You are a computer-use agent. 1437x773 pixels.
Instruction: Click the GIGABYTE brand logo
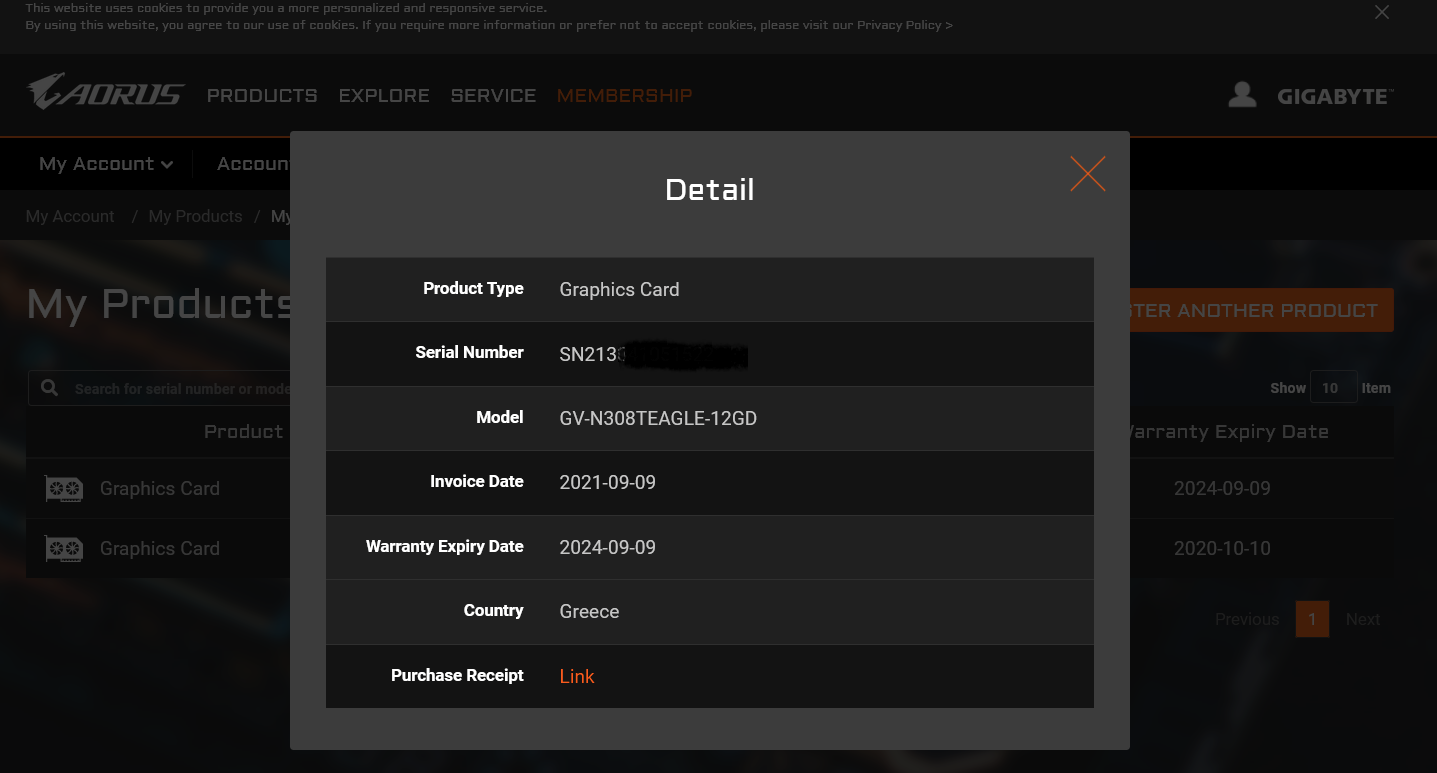point(1335,97)
